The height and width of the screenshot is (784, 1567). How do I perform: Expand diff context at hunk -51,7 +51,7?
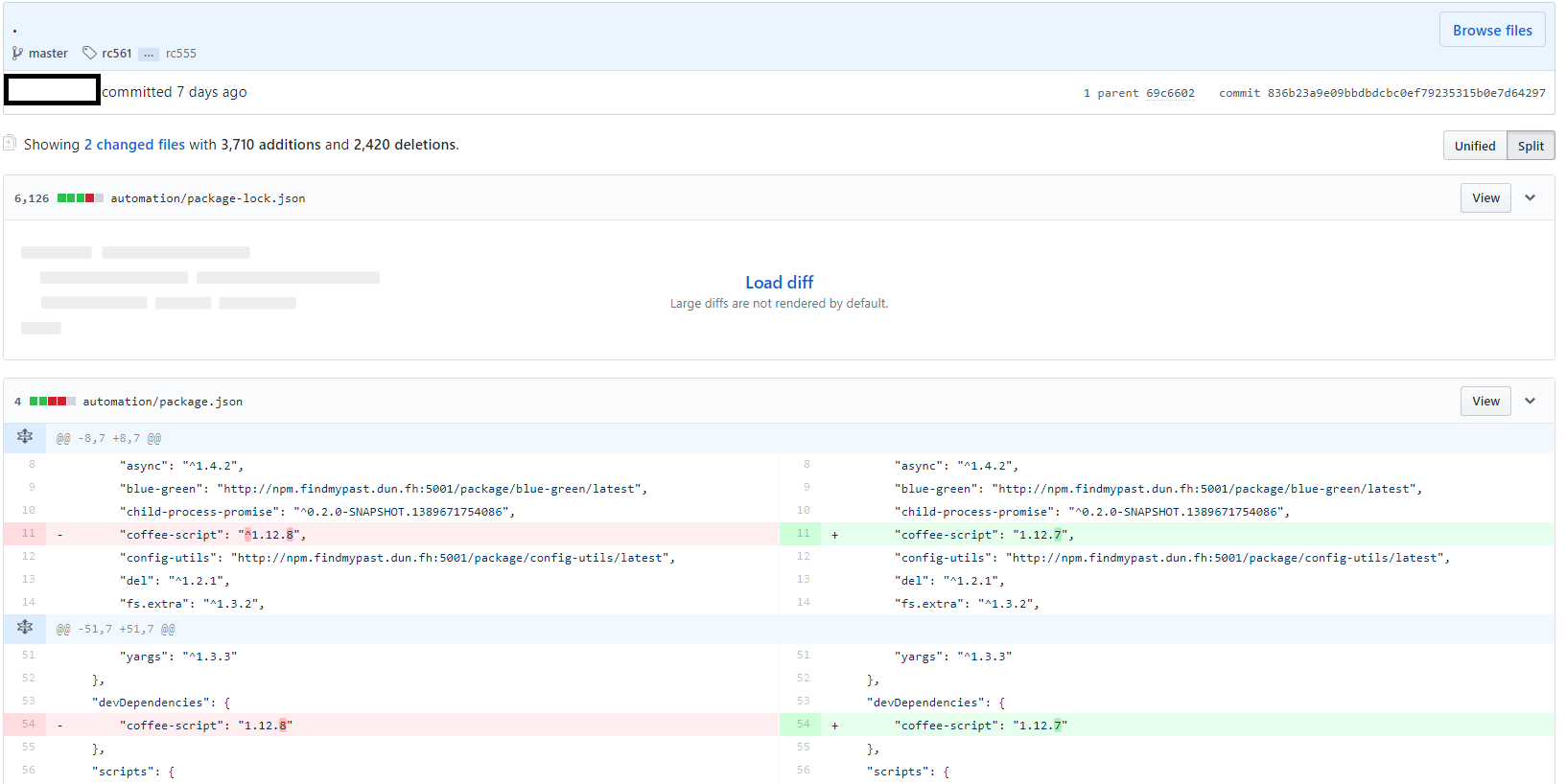click(x=25, y=629)
